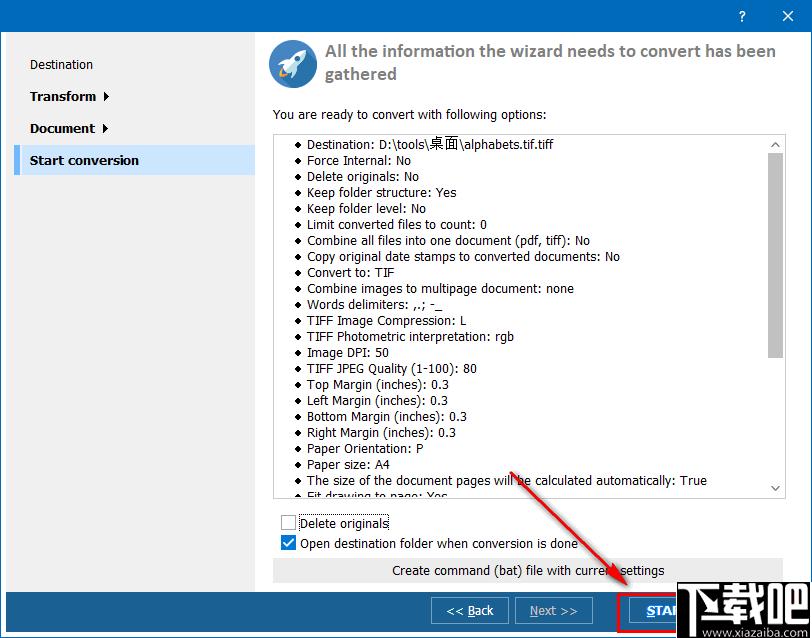The height and width of the screenshot is (638, 812).
Task: Select the 'Paper size: A4' line
Action: (348, 465)
